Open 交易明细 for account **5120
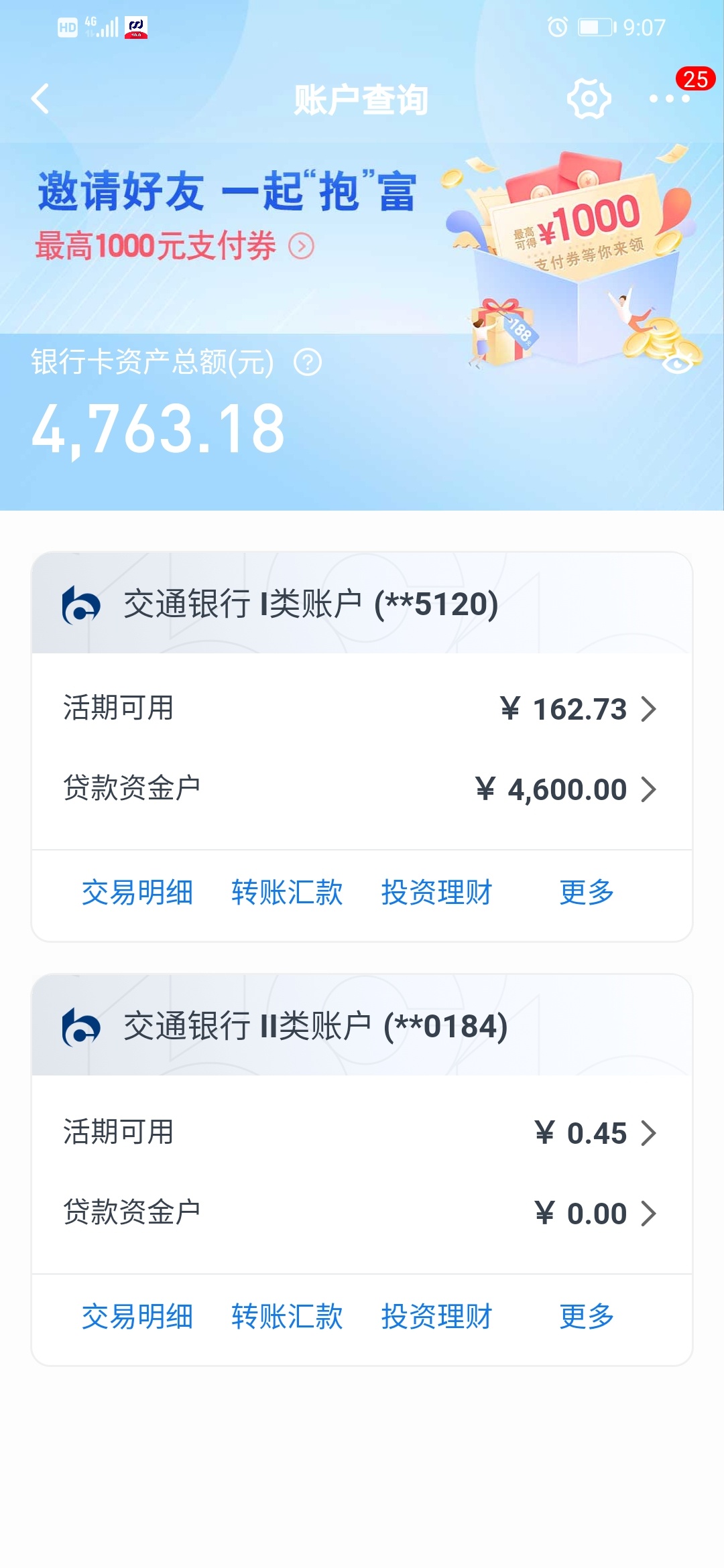 (x=137, y=893)
